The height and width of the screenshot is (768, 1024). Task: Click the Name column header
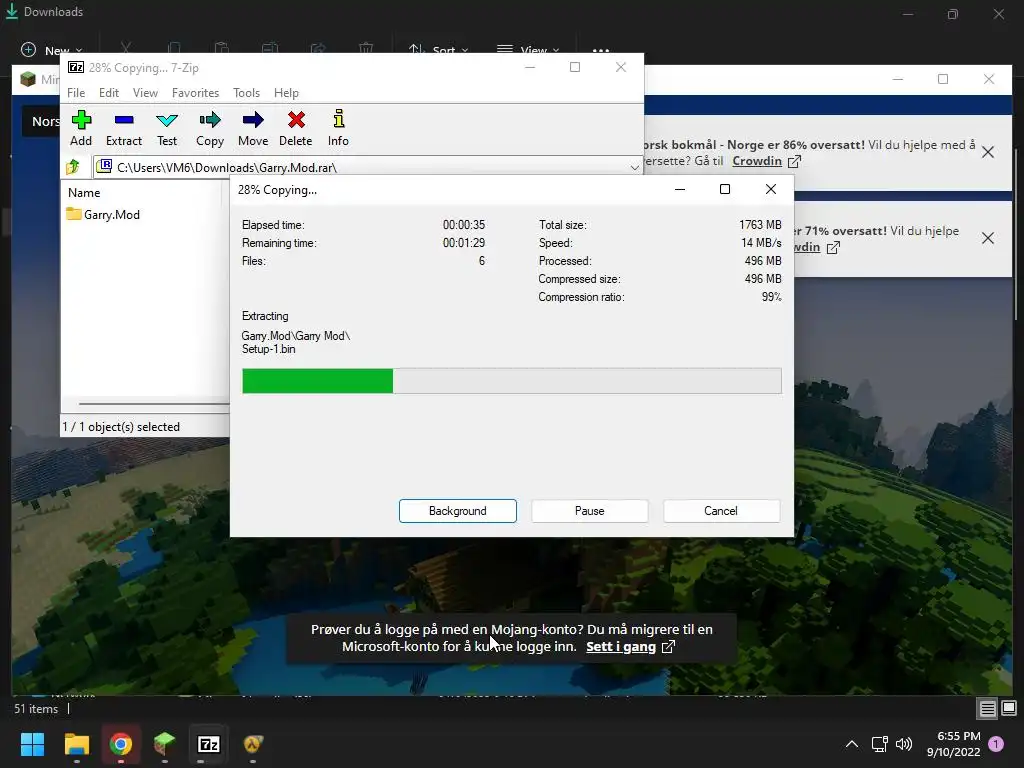(84, 193)
